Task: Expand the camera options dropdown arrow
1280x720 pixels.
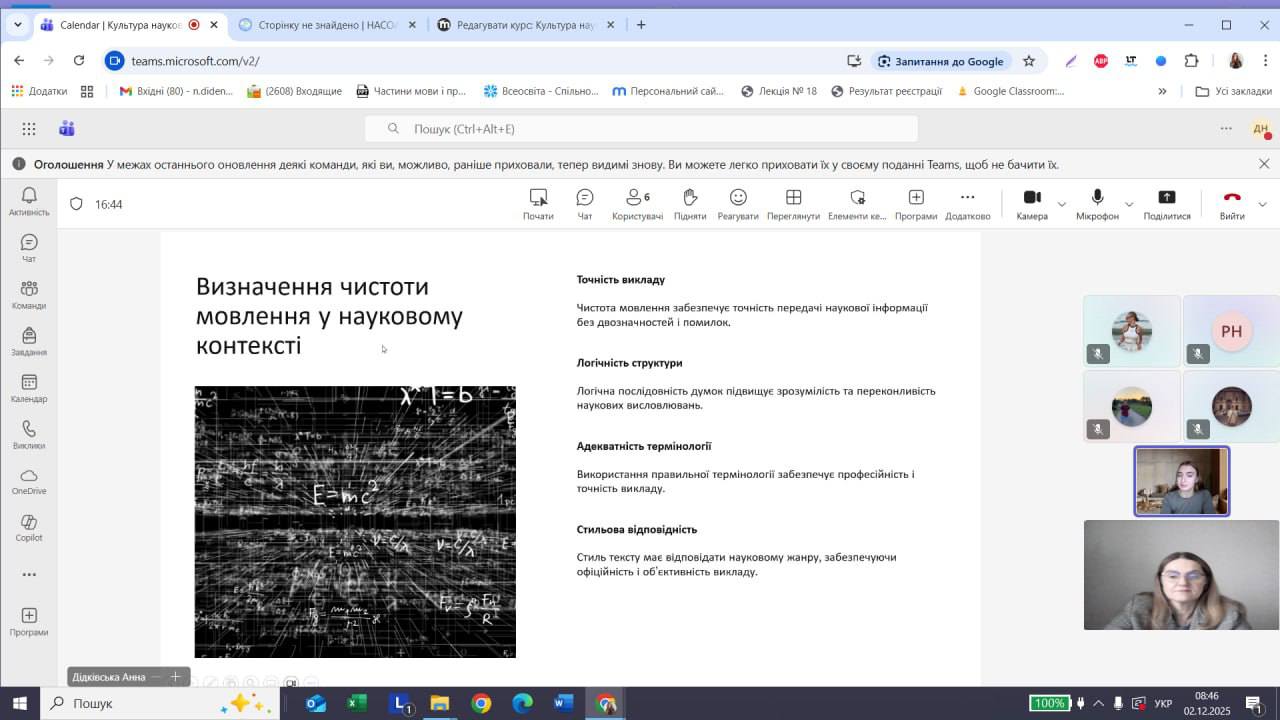Action: click(1062, 204)
